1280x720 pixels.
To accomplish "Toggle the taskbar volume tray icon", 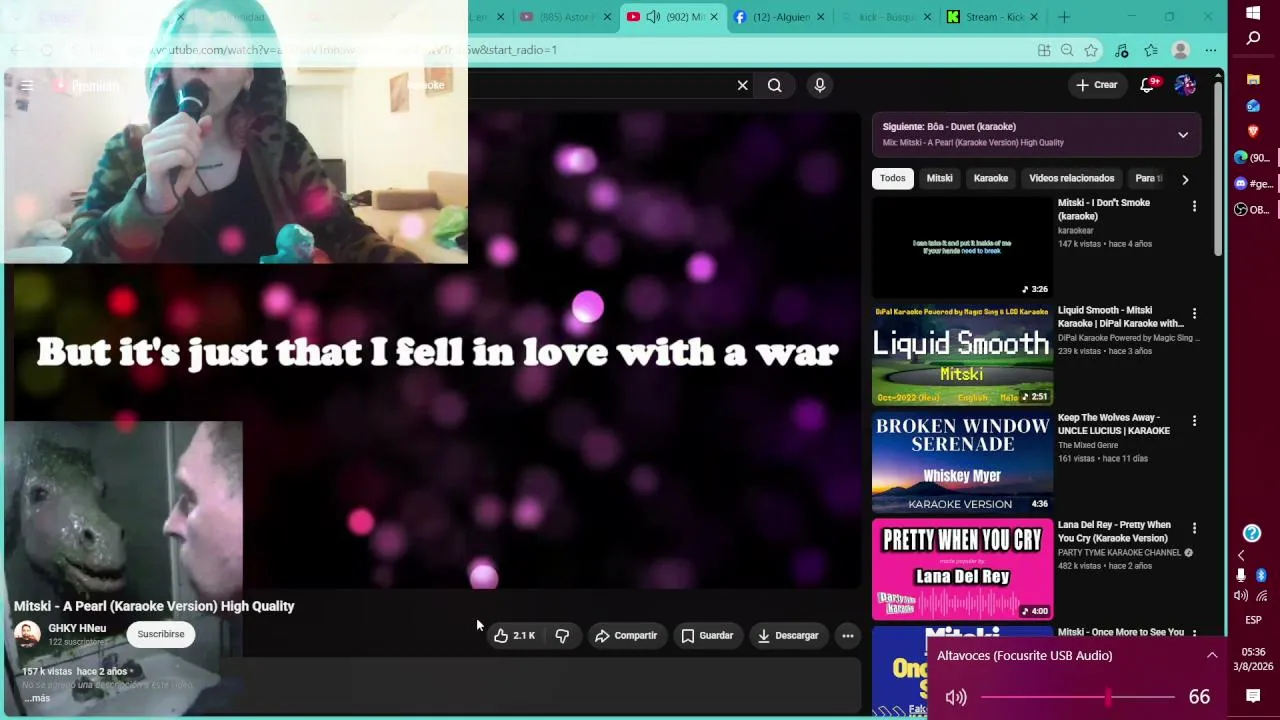I will [1241, 596].
